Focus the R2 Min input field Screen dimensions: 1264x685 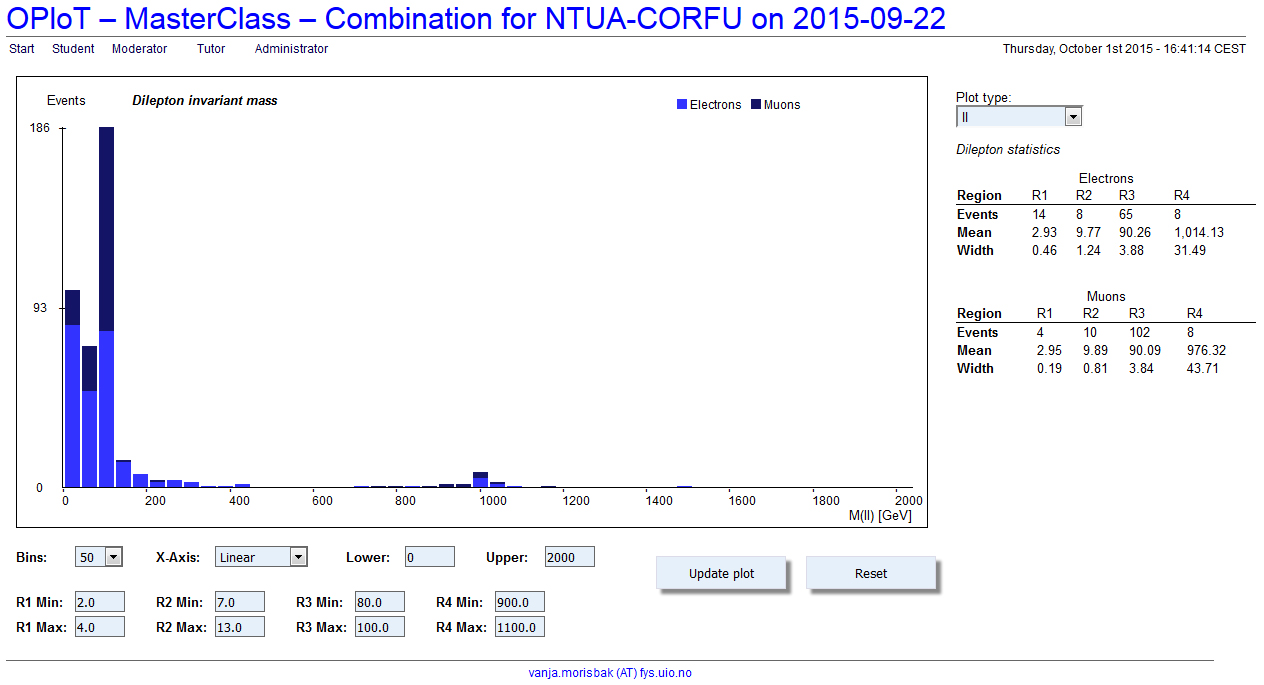click(240, 601)
